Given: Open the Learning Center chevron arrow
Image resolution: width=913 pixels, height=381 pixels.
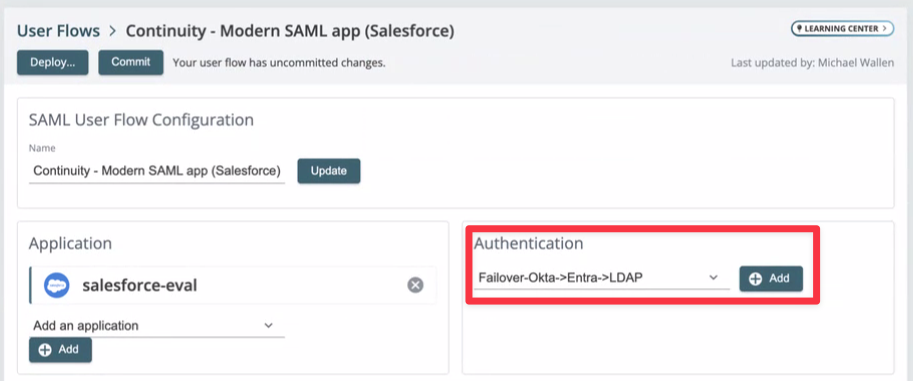Looking at the screenshot, I should [x=885, y=27].
